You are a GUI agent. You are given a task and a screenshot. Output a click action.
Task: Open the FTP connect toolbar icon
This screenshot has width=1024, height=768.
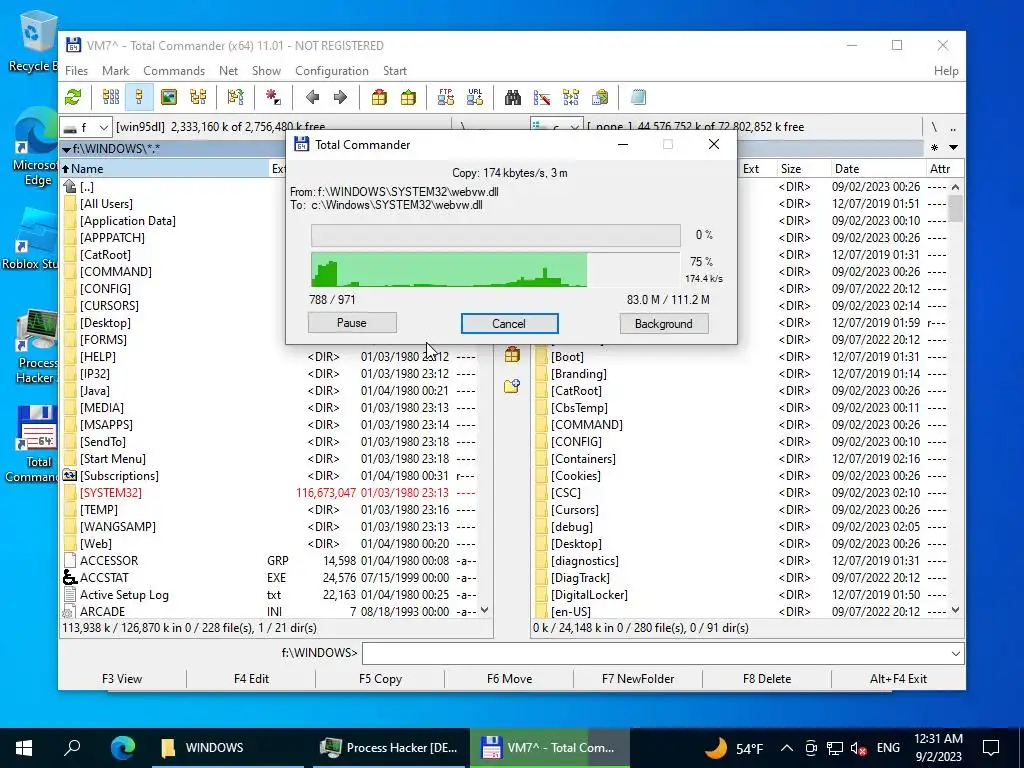[446, 97]
